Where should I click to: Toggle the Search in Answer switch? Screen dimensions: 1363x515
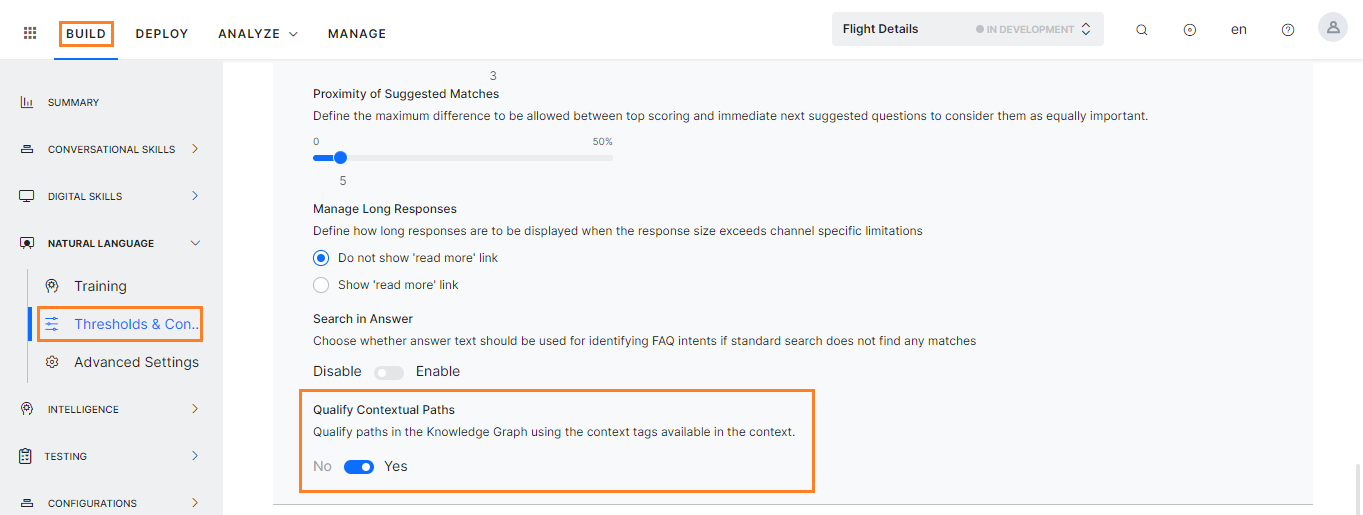pyautogui.click(x=388, y=372)
